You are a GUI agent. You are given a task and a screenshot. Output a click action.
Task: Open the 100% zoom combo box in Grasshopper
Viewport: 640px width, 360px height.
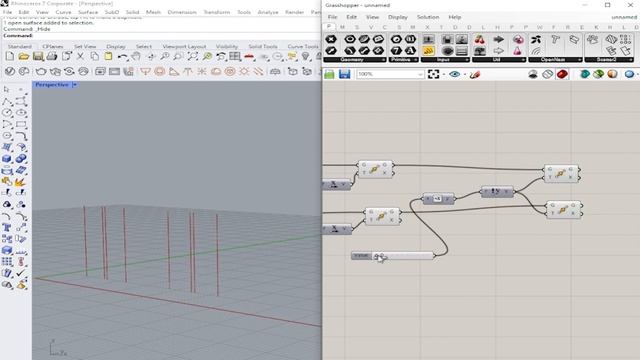[391, 74]
